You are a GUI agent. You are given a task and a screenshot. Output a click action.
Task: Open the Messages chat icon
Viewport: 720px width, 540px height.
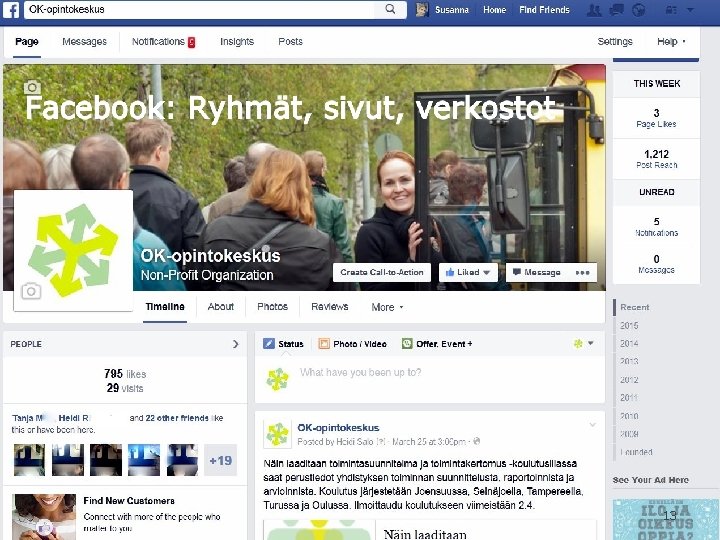[616, 10]
